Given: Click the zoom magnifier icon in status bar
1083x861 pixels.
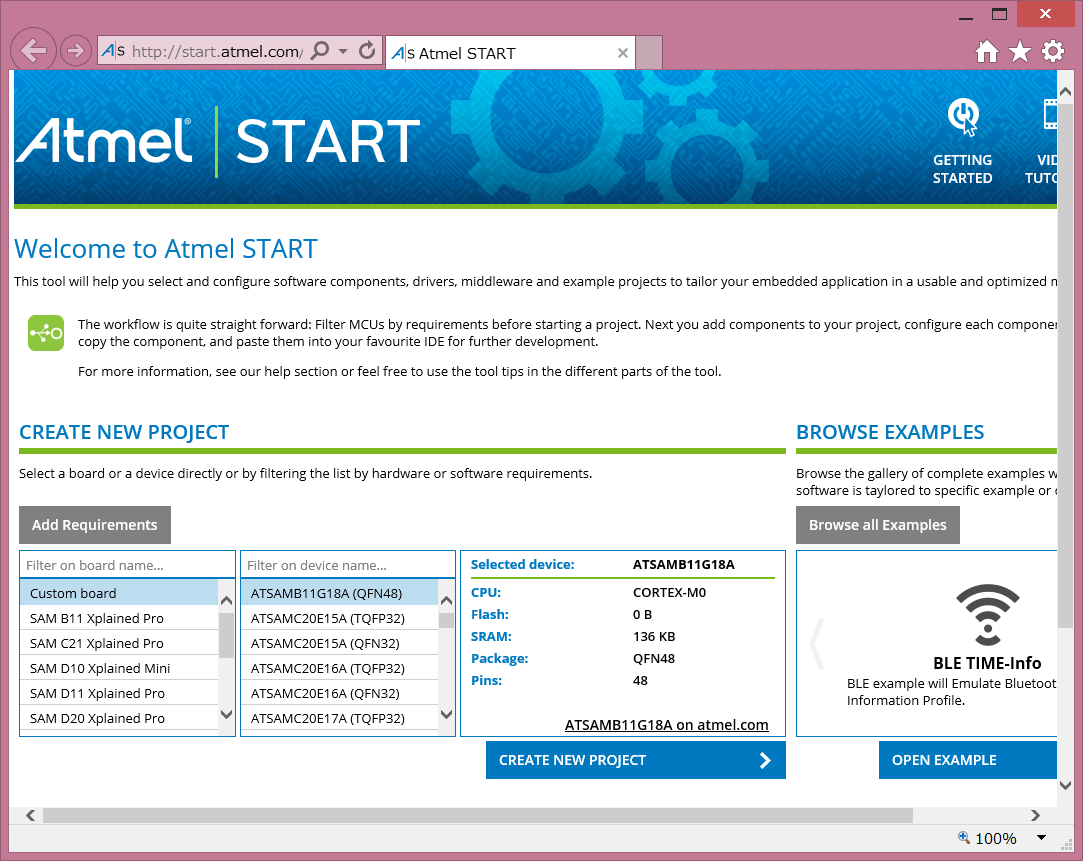Looking at the screenshot, I should (964, 838).
